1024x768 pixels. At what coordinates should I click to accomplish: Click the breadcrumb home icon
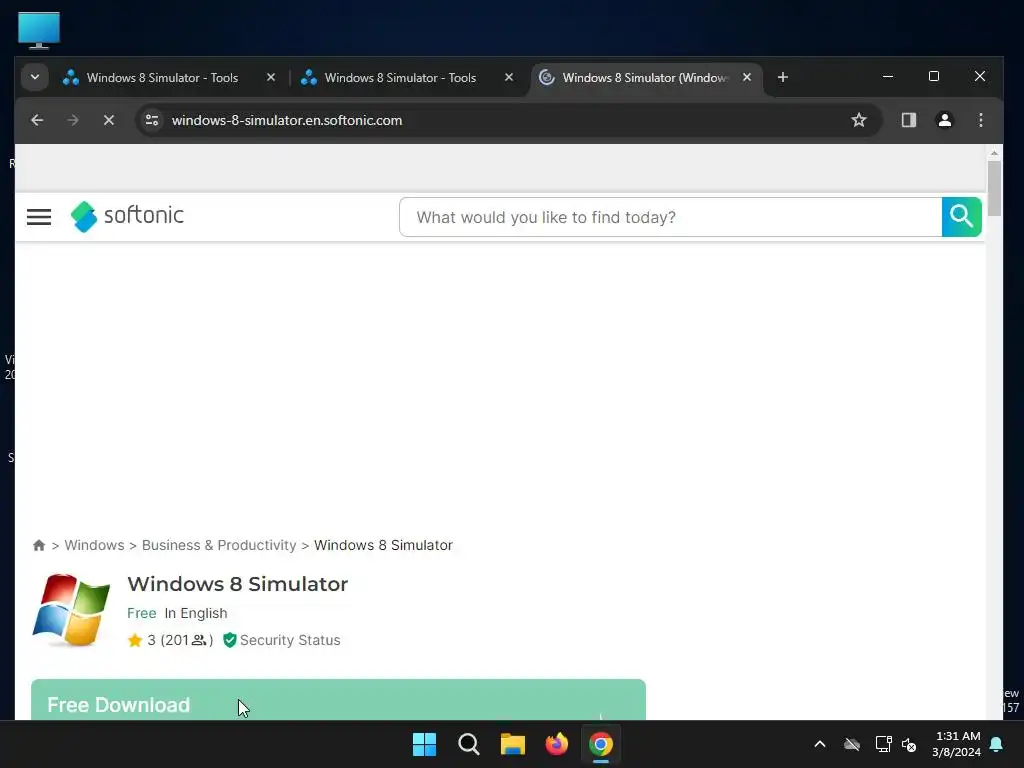[39, 545]
